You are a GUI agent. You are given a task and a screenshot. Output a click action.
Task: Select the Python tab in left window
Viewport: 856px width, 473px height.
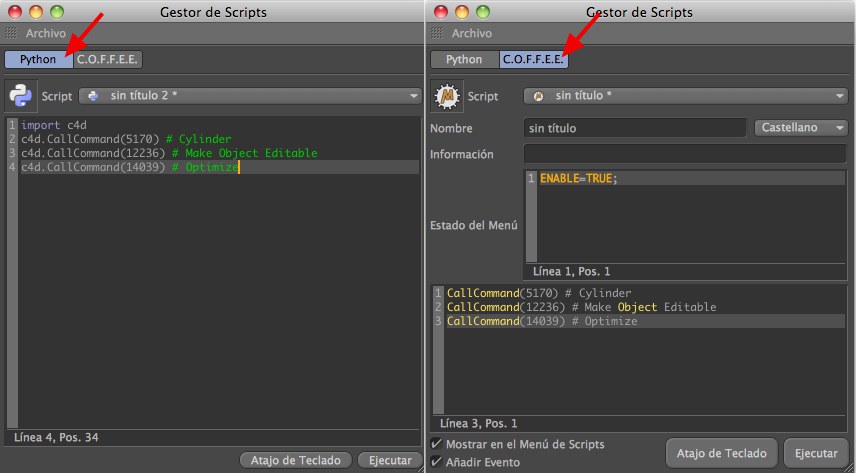[38, 60]
